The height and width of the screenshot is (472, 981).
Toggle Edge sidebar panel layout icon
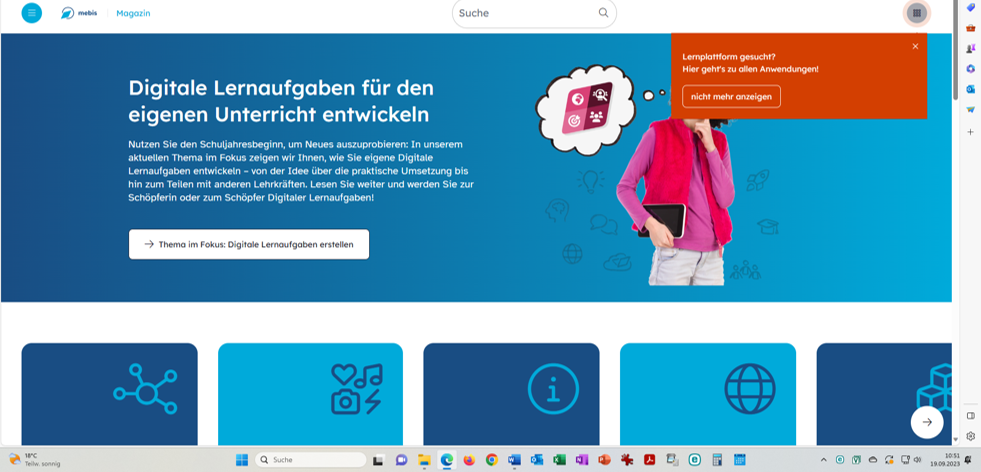coord(970,416)
